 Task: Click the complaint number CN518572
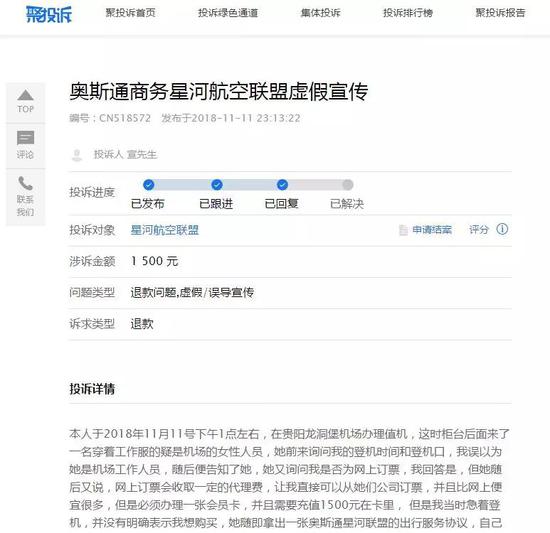(125, 118)
